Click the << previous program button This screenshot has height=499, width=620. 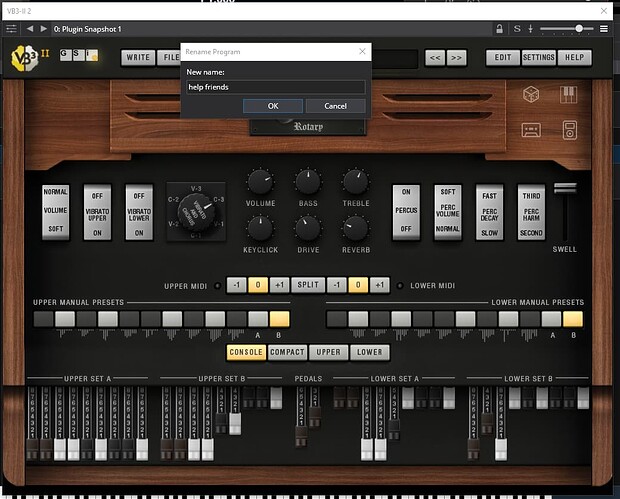(435, 58)
